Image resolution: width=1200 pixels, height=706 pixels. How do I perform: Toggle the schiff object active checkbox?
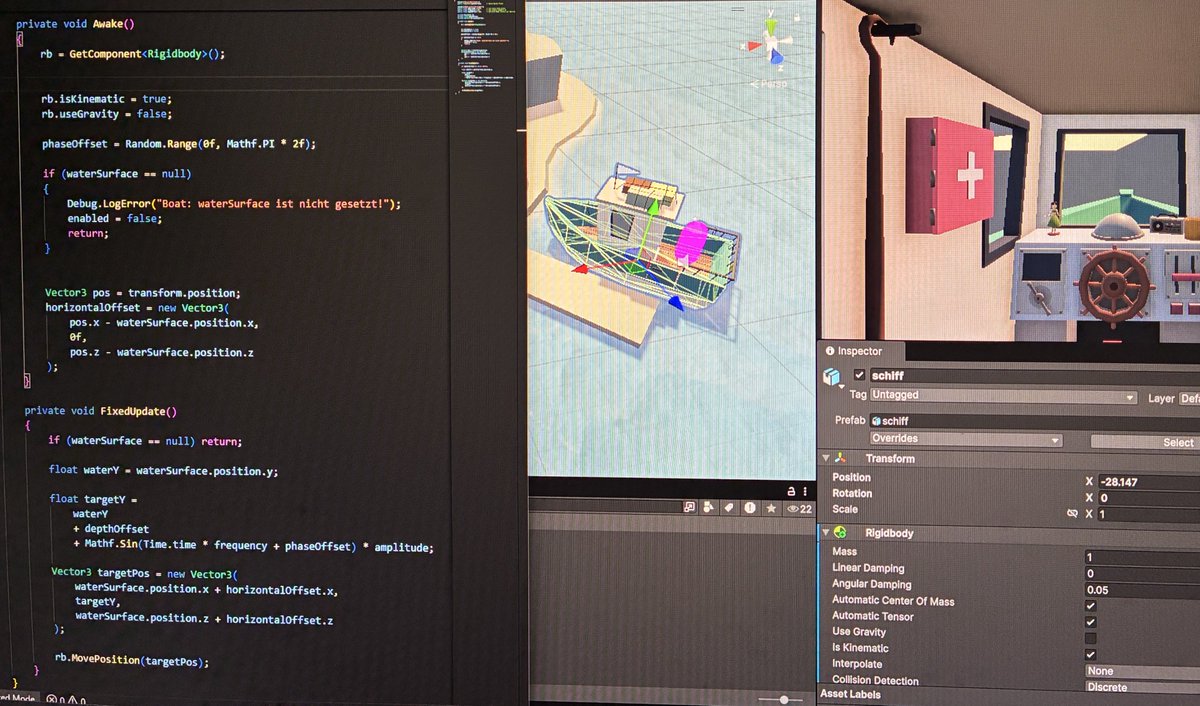coord(859,376)
